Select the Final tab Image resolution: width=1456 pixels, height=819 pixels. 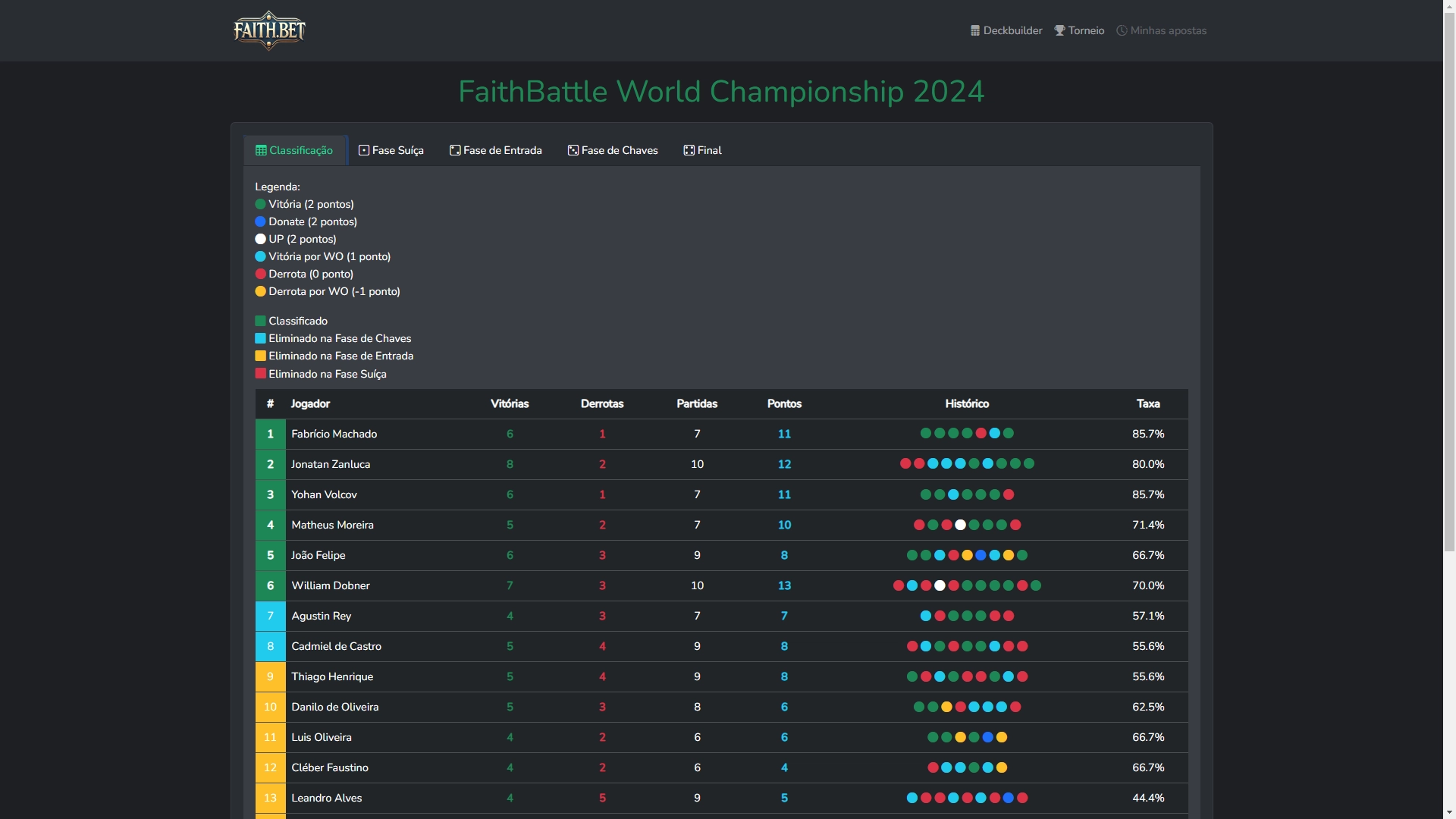703,150
